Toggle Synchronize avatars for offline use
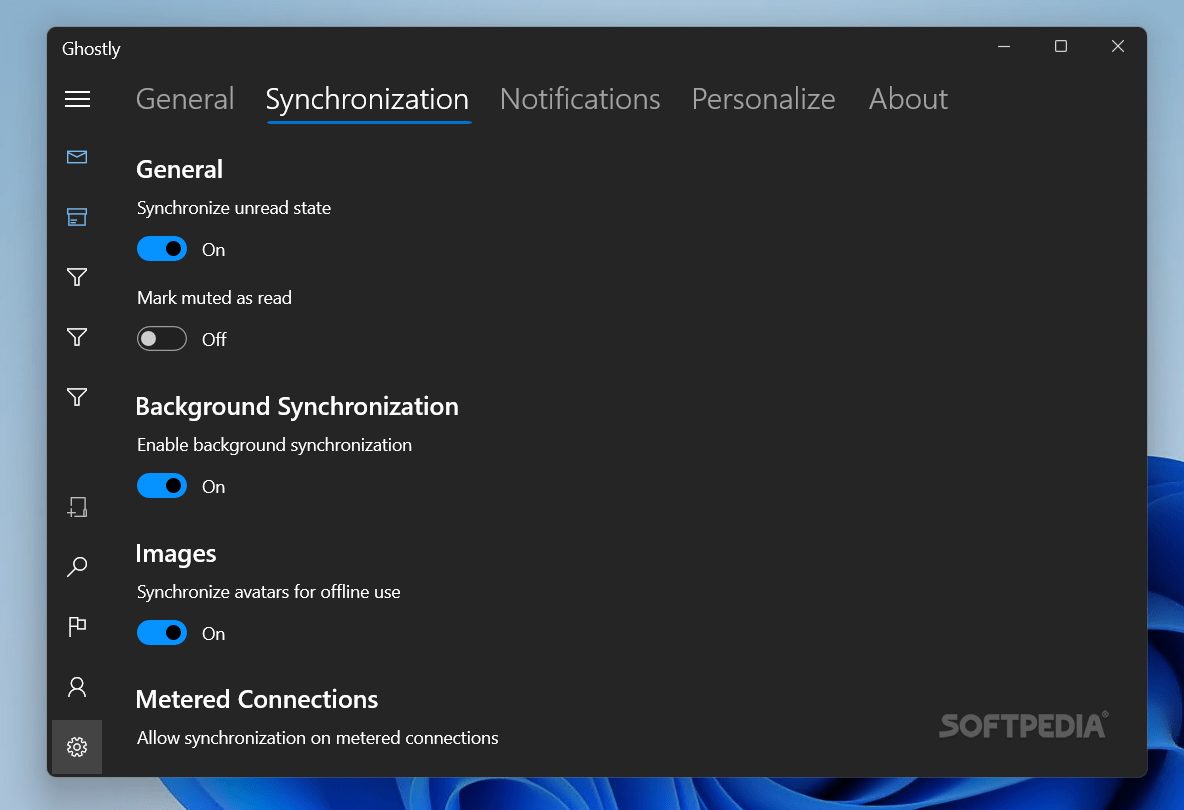The width and height of the screenshot is (1184, 810). 162,633
